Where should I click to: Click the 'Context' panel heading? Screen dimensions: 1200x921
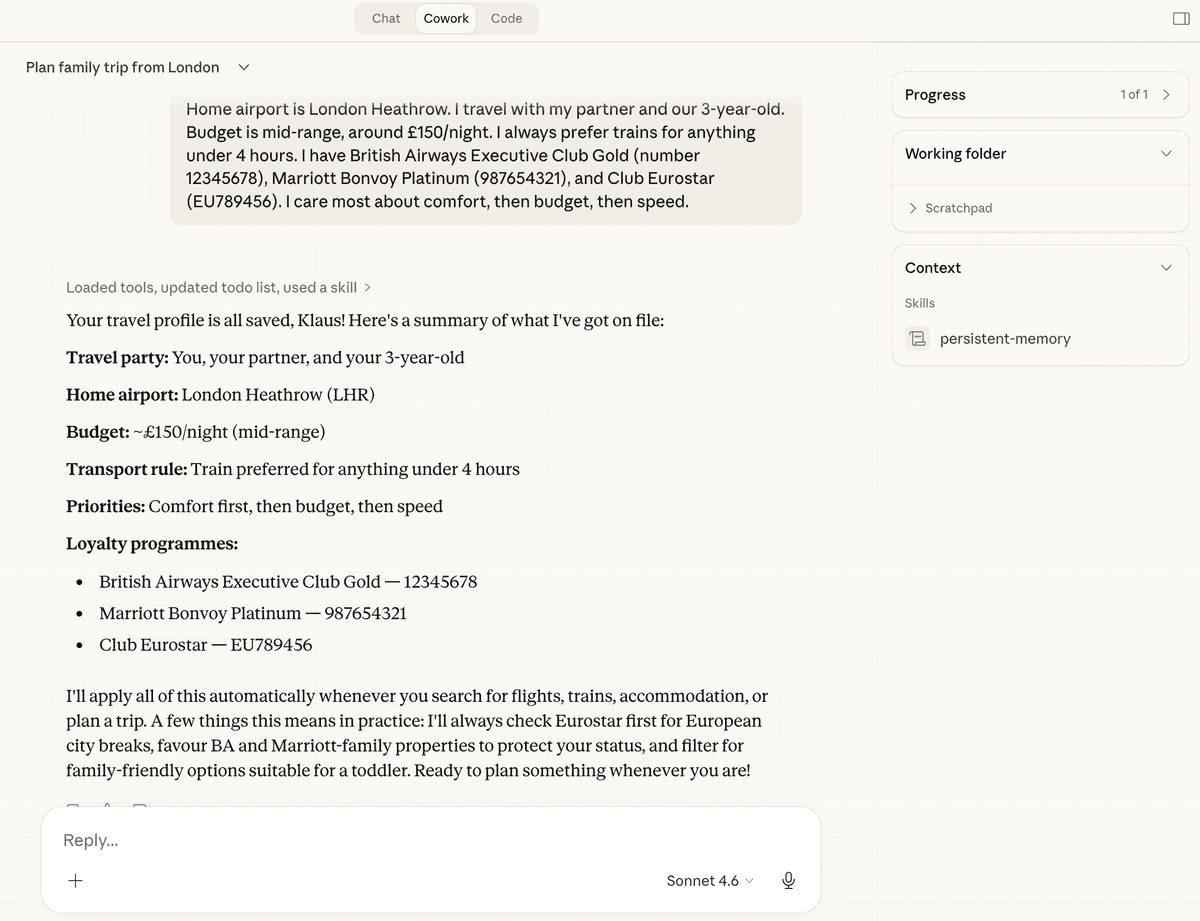(x=933, y=267)
